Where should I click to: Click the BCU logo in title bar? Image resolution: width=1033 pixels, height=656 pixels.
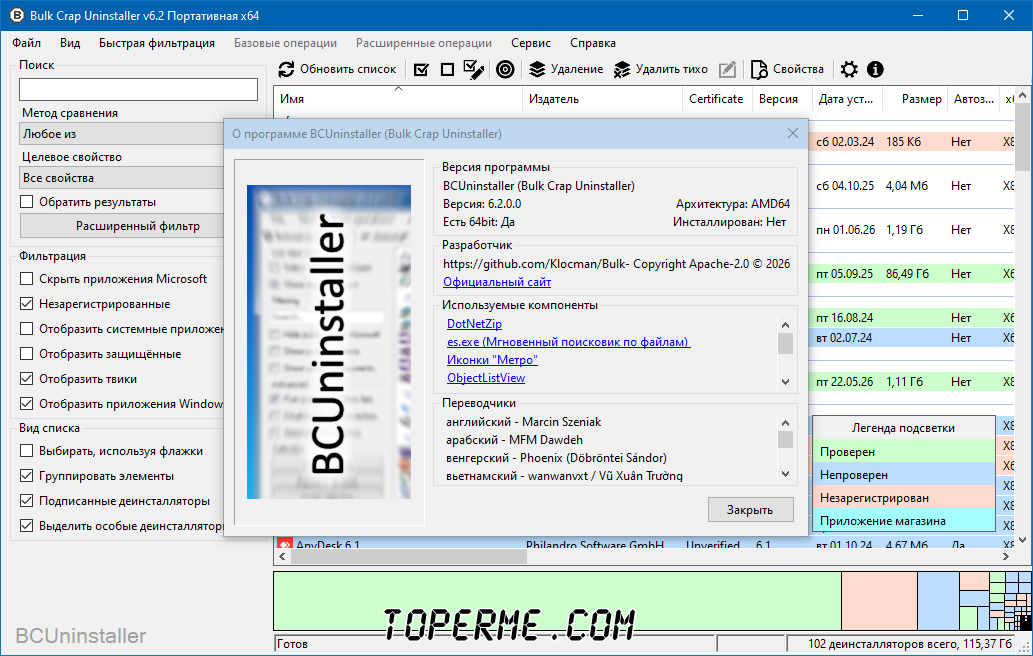pos(16,15)
